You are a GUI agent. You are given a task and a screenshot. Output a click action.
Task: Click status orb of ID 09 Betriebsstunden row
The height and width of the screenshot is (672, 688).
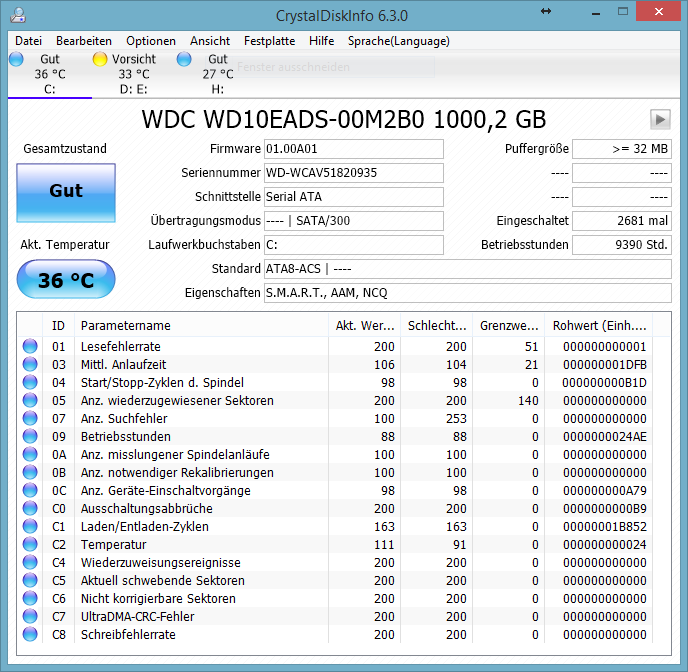pos(30,436)
